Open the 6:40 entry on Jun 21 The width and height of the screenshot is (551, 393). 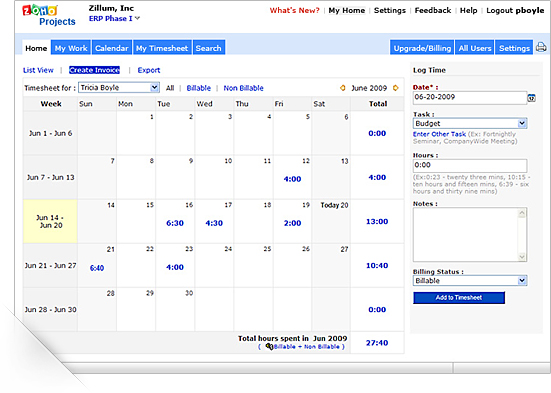97,268
